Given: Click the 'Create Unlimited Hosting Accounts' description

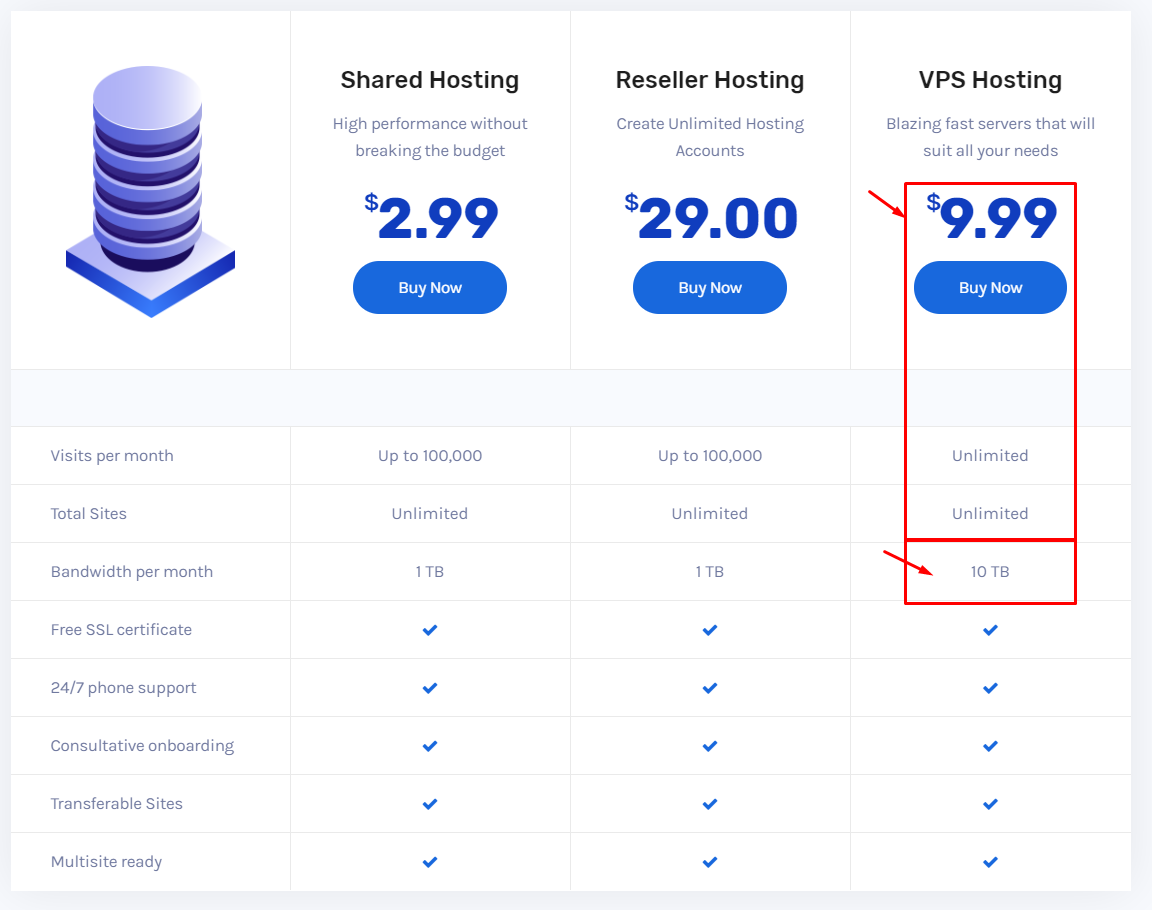Looking at the screenshot, I should click(x=710, y=137).
